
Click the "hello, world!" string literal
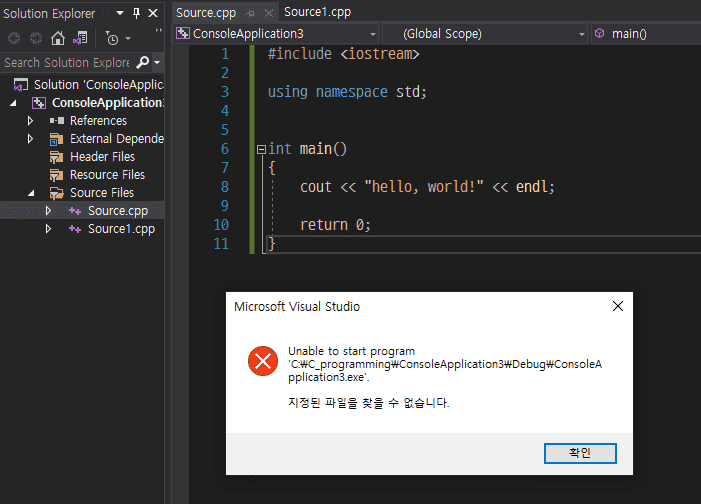[424, 186]
